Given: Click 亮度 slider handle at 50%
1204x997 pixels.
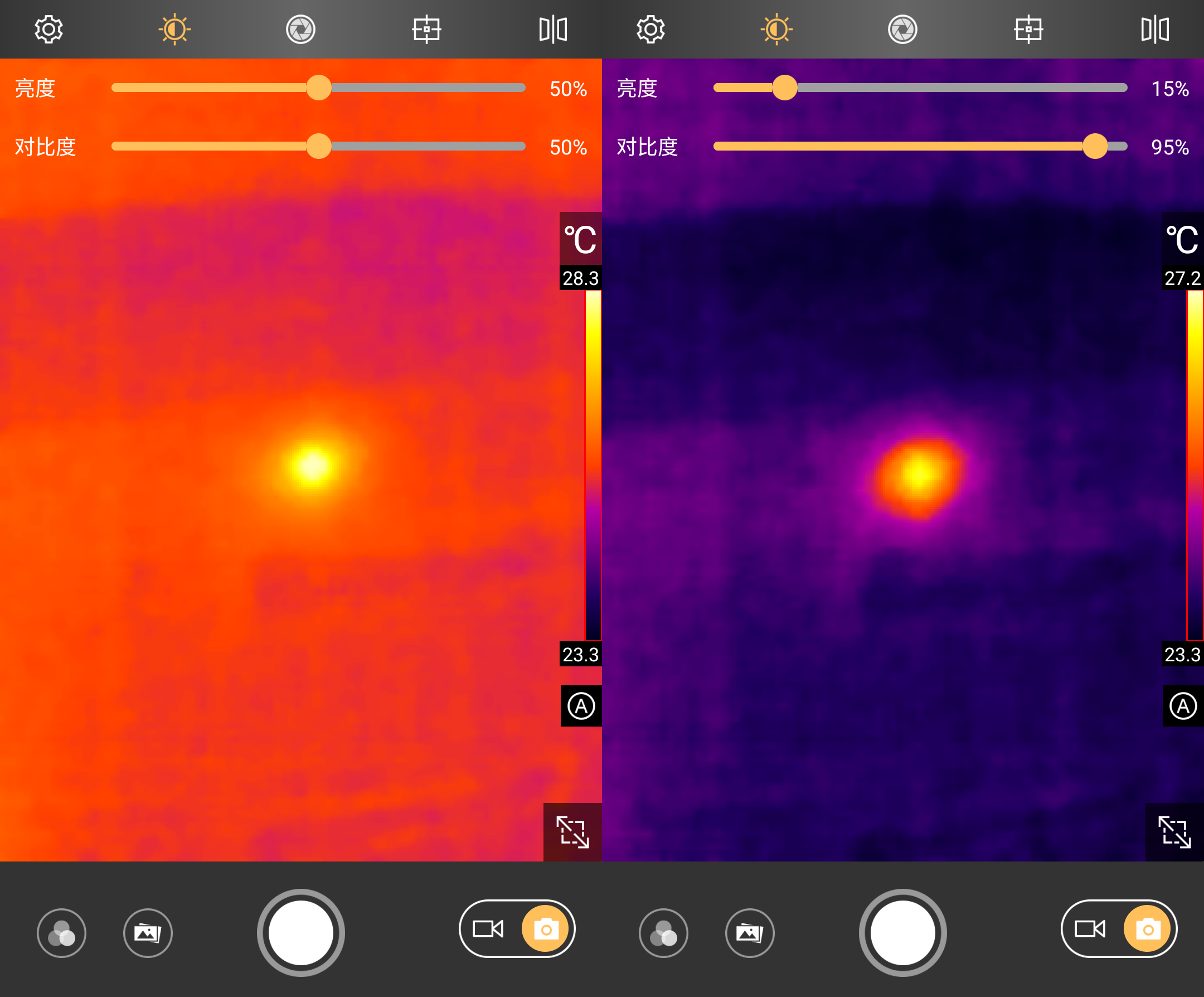Looking at the screenshot, I should pos(319,88).
